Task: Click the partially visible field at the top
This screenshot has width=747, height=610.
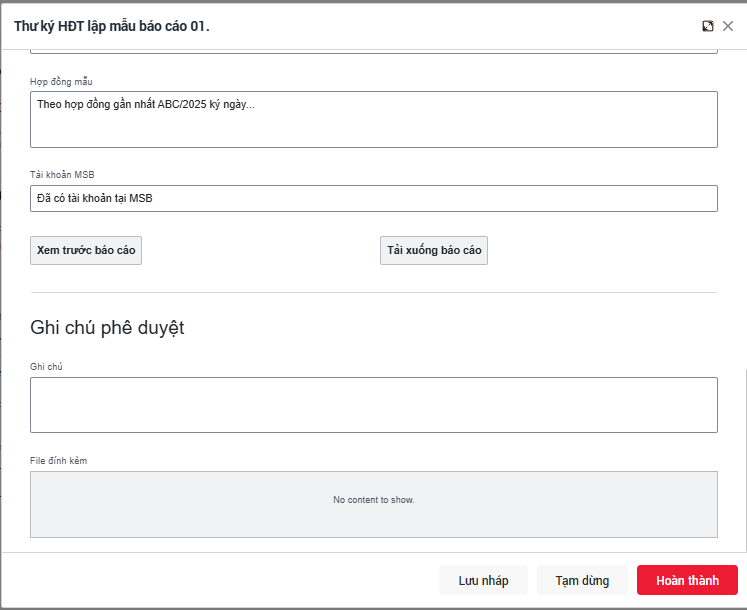Action: pos(373,49)
